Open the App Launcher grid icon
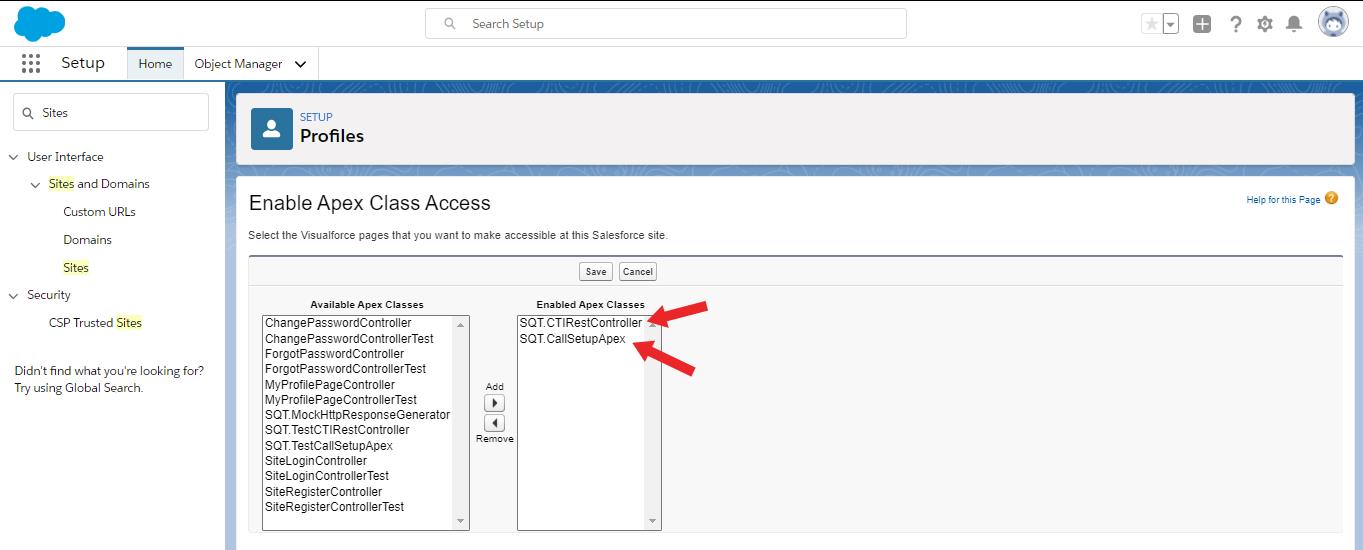The image size is (1363, 550). point(31,63)
